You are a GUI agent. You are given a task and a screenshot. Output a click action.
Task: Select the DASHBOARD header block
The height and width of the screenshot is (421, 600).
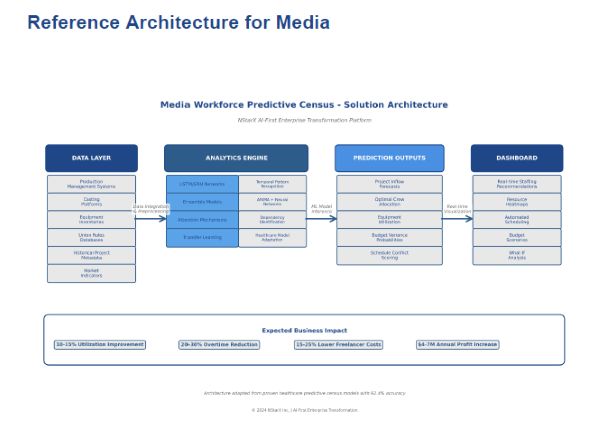pos(516,158)
